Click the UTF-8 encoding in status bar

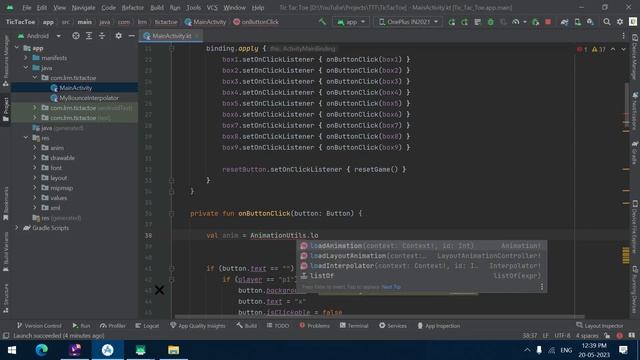pyautogui.click(x=562, y=336)
